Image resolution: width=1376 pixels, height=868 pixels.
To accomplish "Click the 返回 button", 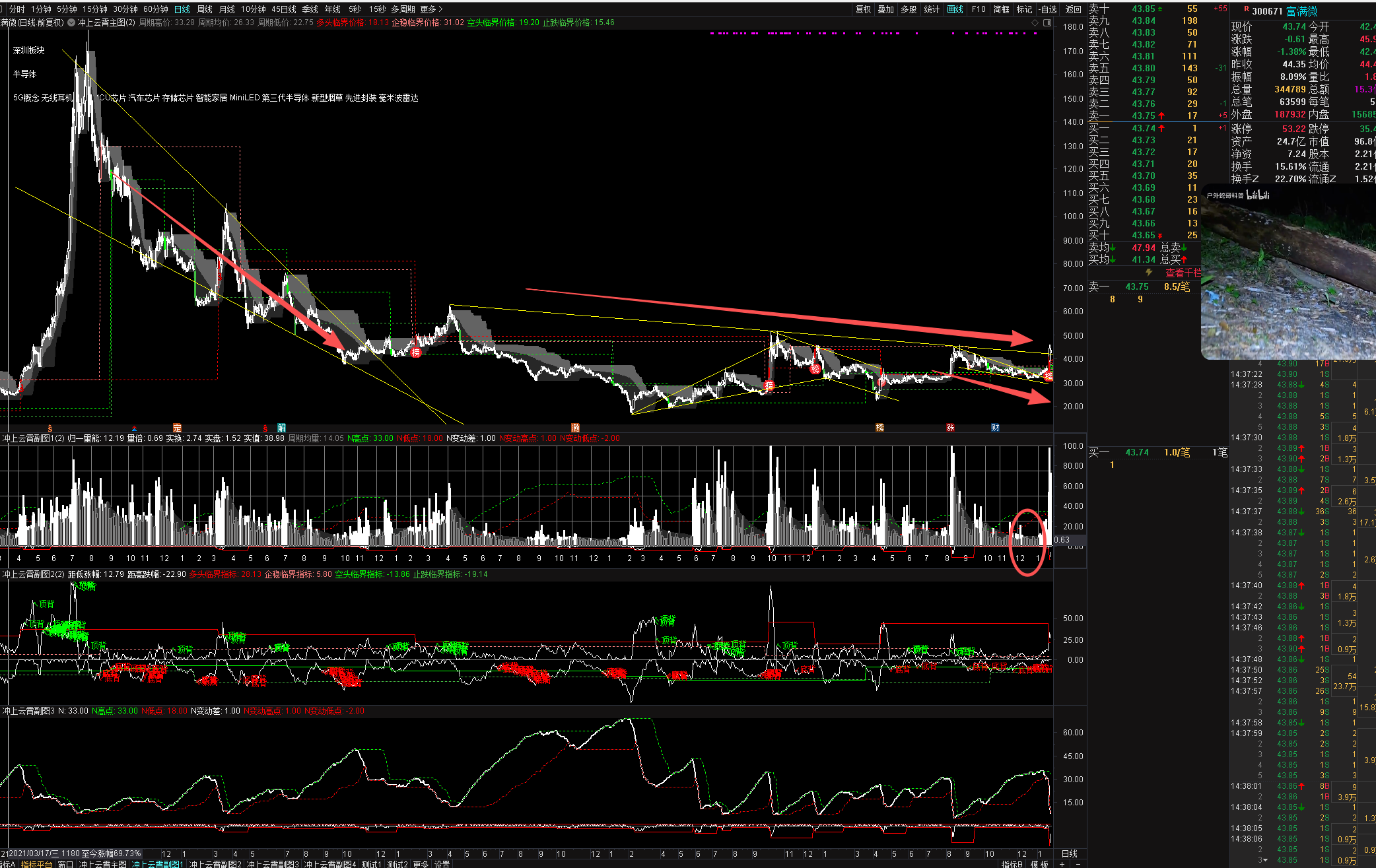I will click(x=1073, y=9).
